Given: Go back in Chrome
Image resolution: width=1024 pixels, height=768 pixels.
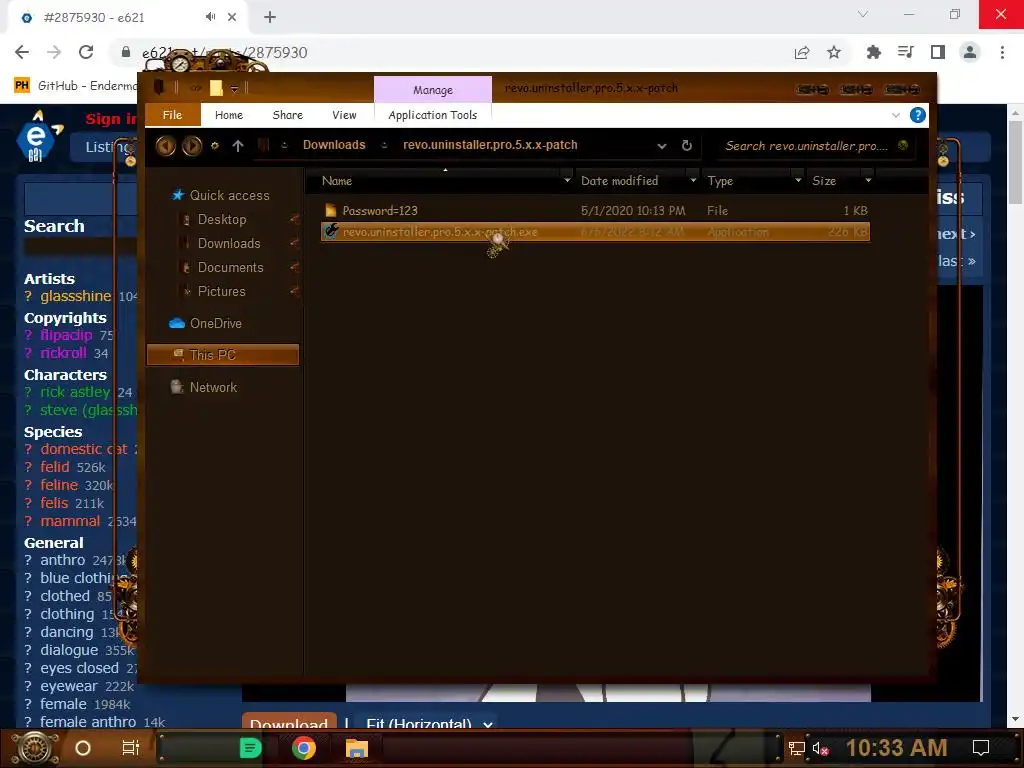Looking at the screenshot, I should (22, 52).
